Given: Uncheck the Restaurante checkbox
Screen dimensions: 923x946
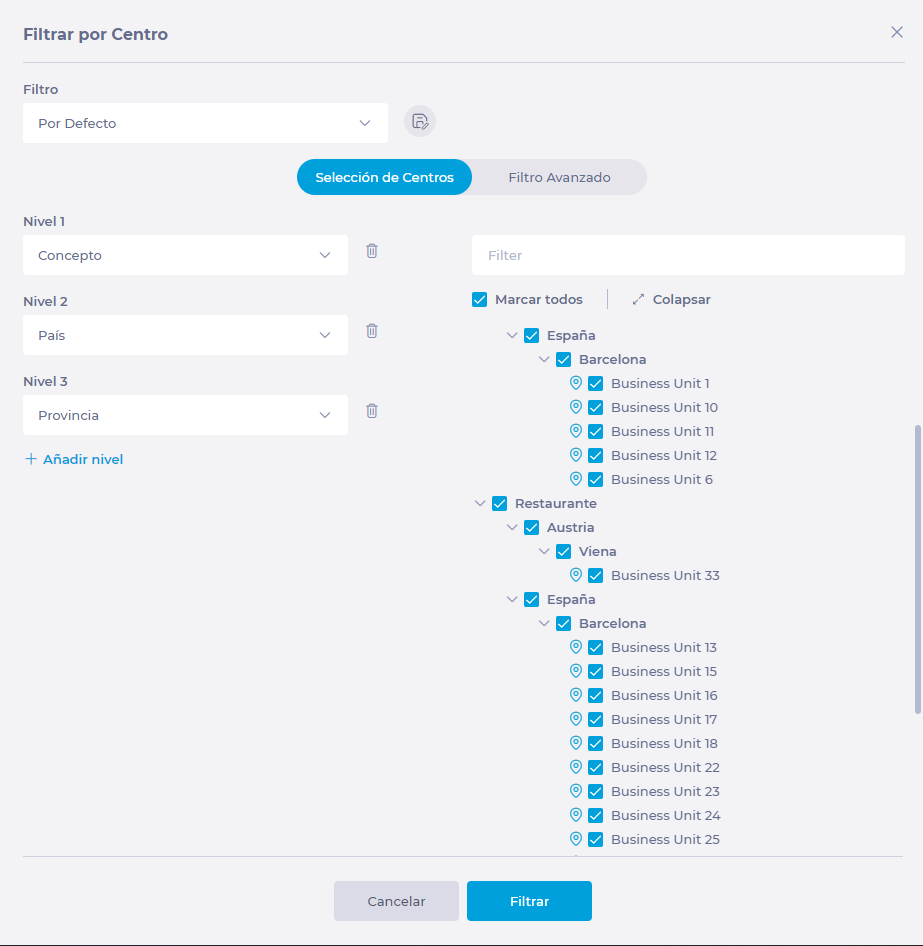Looking at the screenshot, I should point(500,504).
